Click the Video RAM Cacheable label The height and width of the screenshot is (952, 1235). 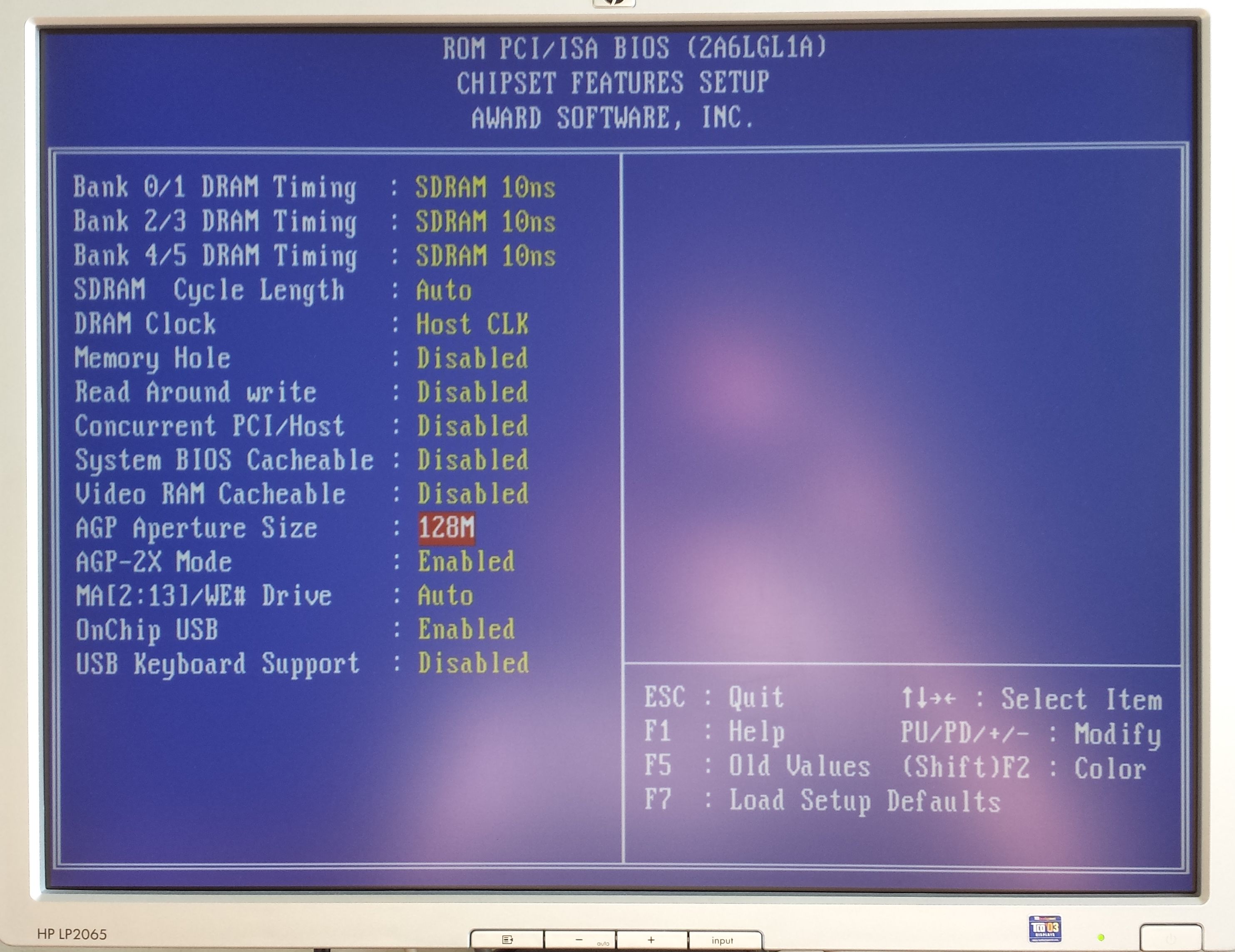[210, 494]
